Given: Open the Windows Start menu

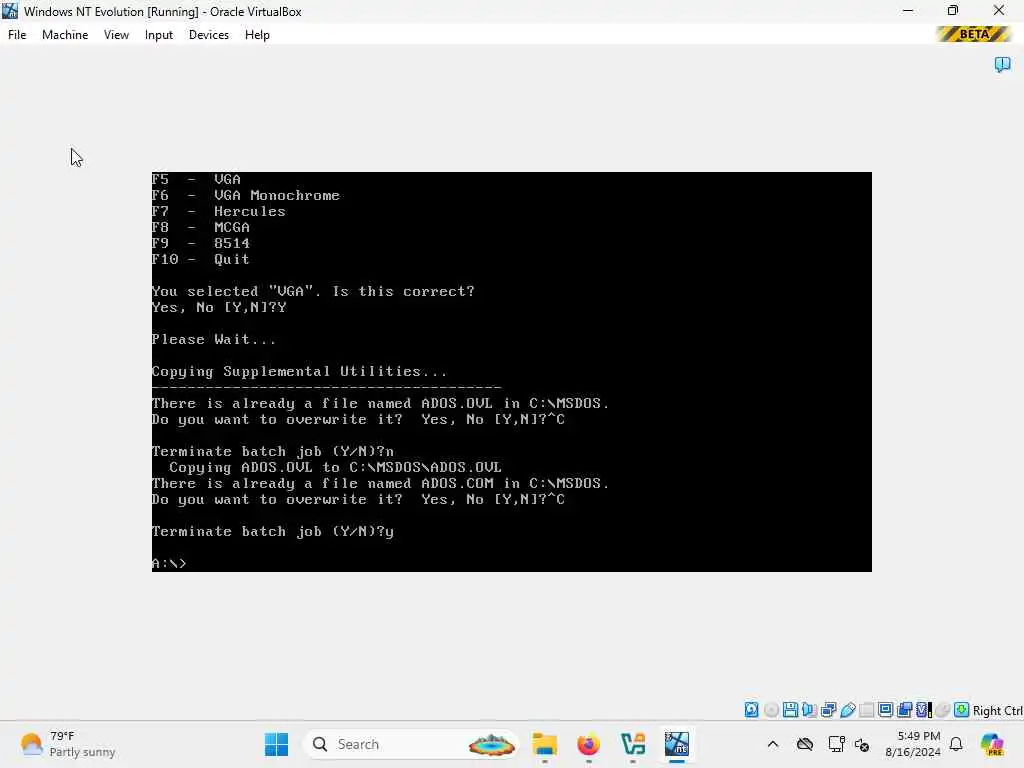Looking at the screenshot, I should click(276, 744).
